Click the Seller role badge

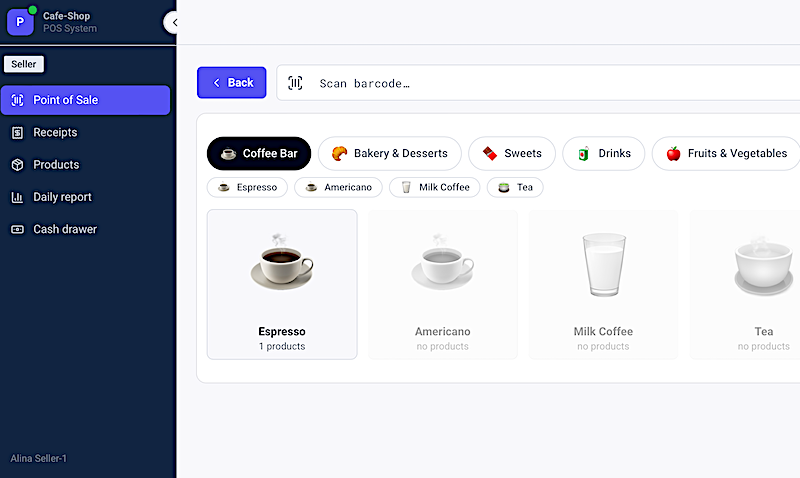coord(24,64)
